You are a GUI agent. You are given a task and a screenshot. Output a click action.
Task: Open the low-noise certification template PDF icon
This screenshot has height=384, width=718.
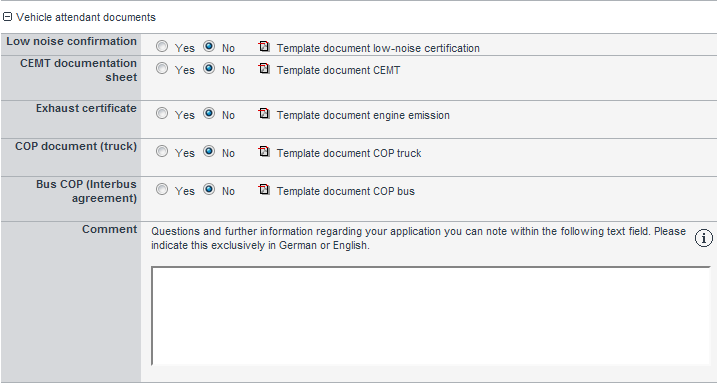(x=264, y=46)
